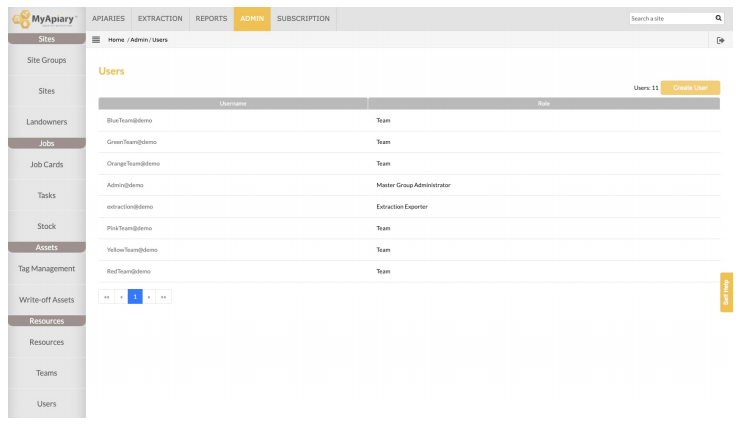Select the extraction@demo user row
748x426 pixels.
click(409, 207)
